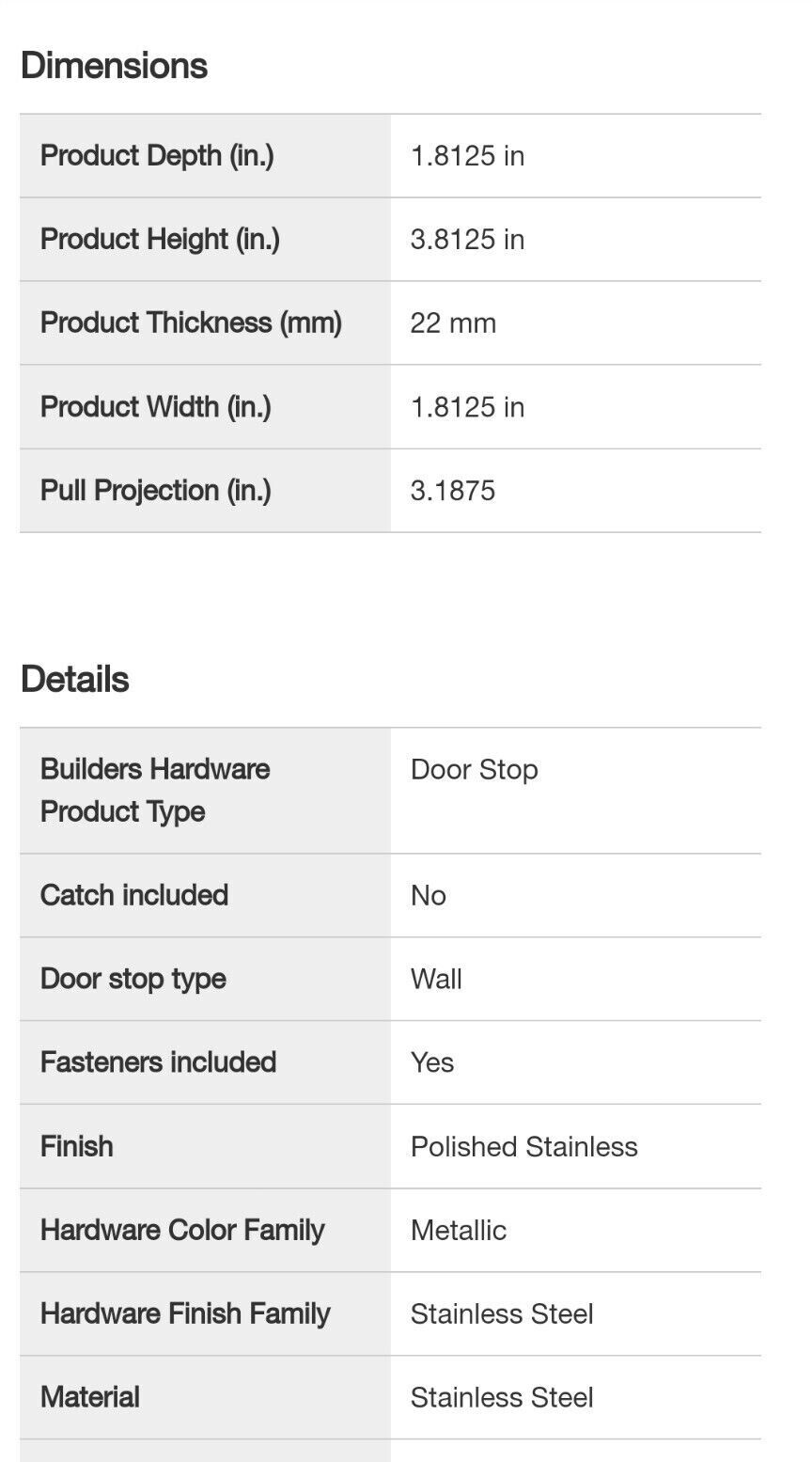The image size is (812, 1462).
Task: Select the Polished Stainless finish value
Action: [524, 1146]
